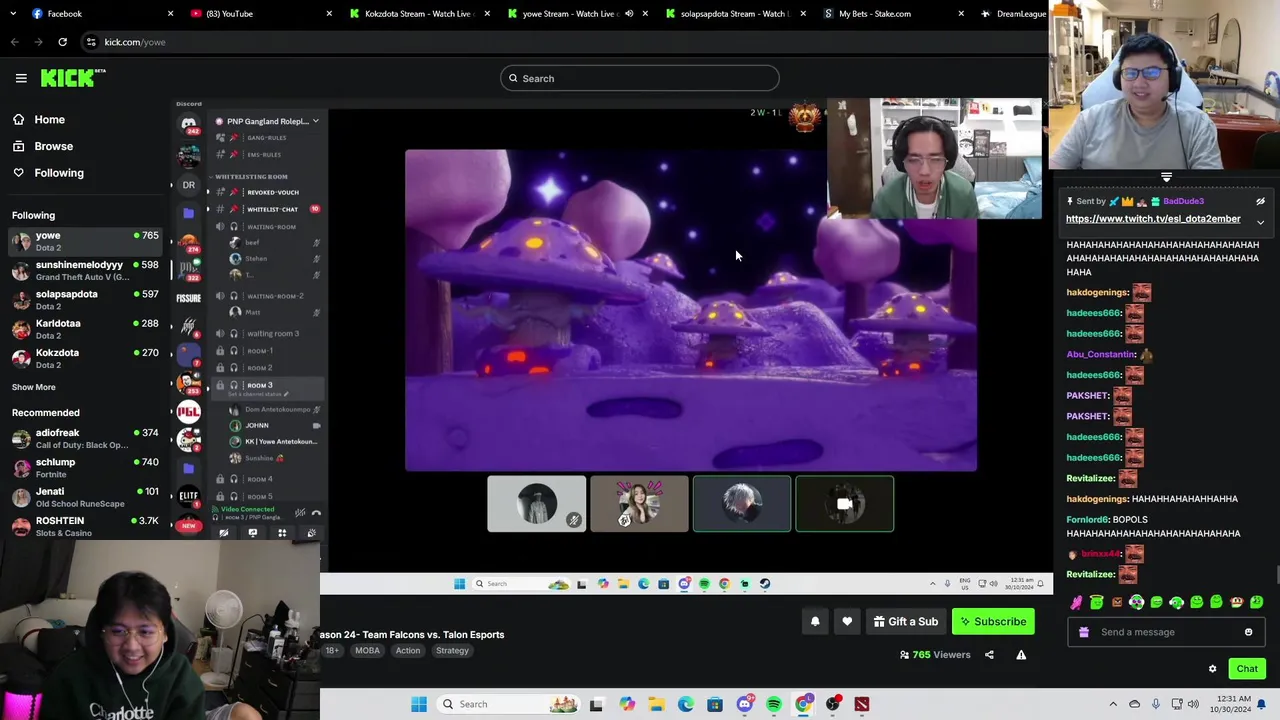The width and height of the screenshot is (1280, 720).
Task: Open Kokzdota channel in Following list
Action: 85,358
